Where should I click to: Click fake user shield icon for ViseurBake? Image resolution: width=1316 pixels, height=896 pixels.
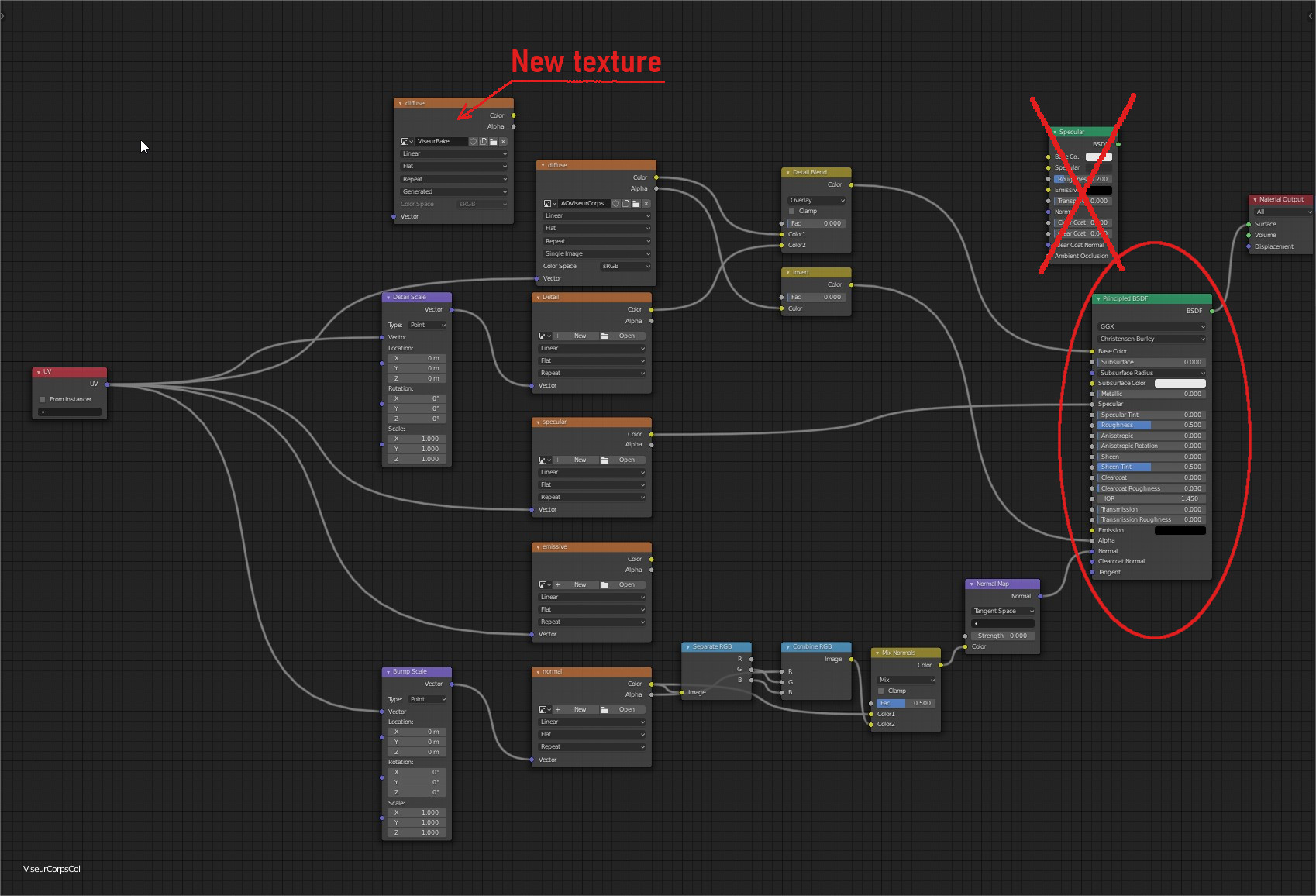(474, 142)
